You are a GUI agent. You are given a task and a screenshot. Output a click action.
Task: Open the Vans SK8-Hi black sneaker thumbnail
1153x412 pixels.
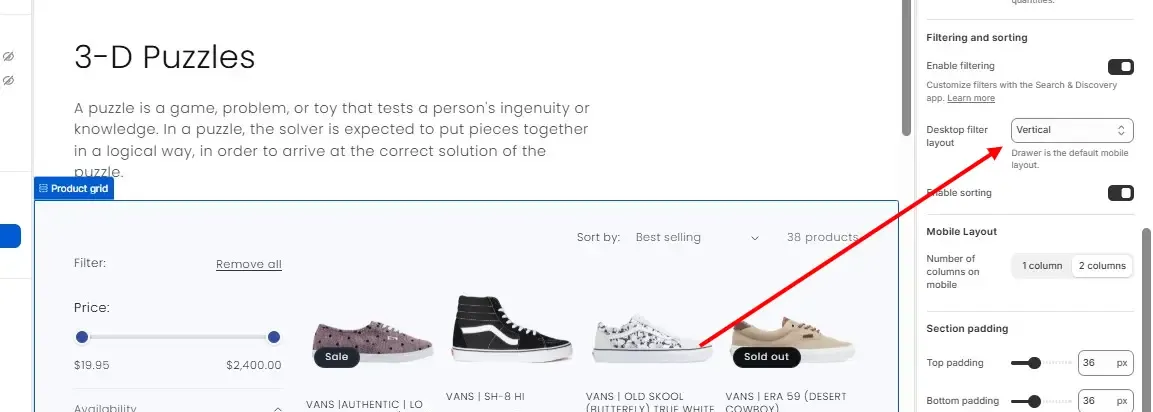pos(512,328)
